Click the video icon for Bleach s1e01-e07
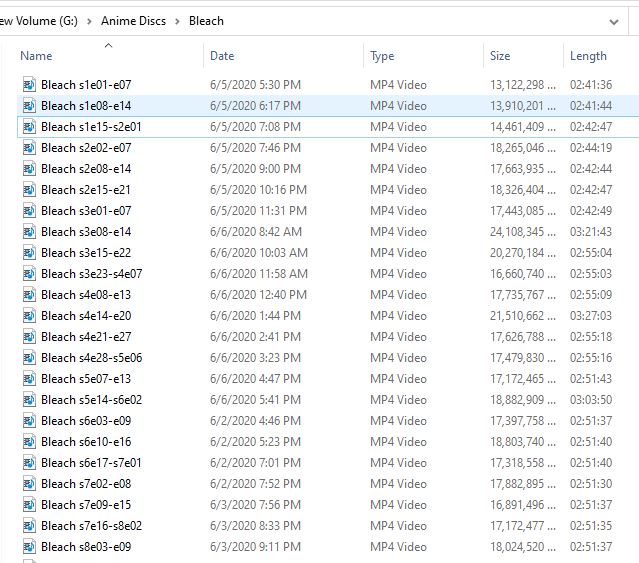 point(29,85)
